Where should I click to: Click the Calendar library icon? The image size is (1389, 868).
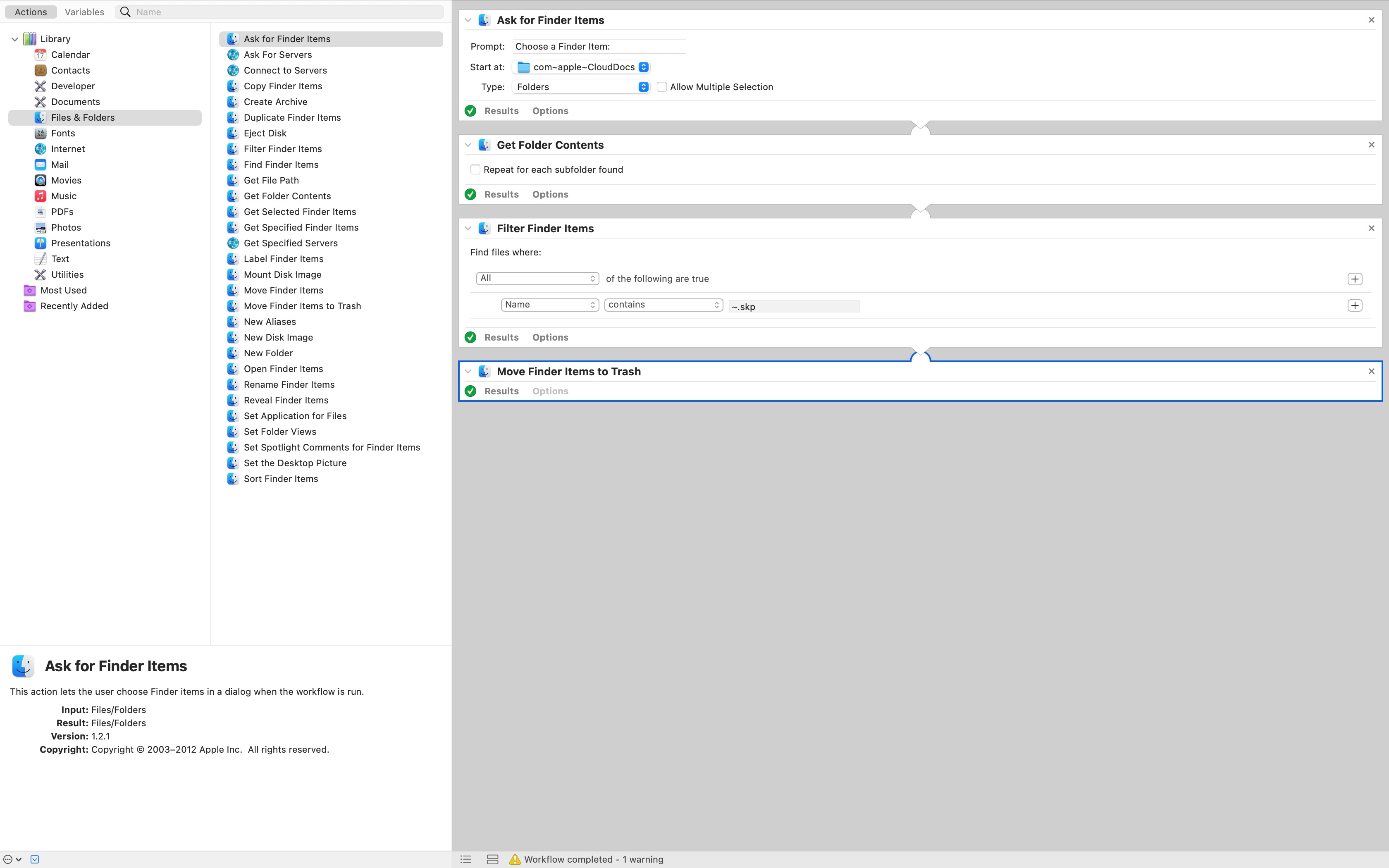point(40,55)
